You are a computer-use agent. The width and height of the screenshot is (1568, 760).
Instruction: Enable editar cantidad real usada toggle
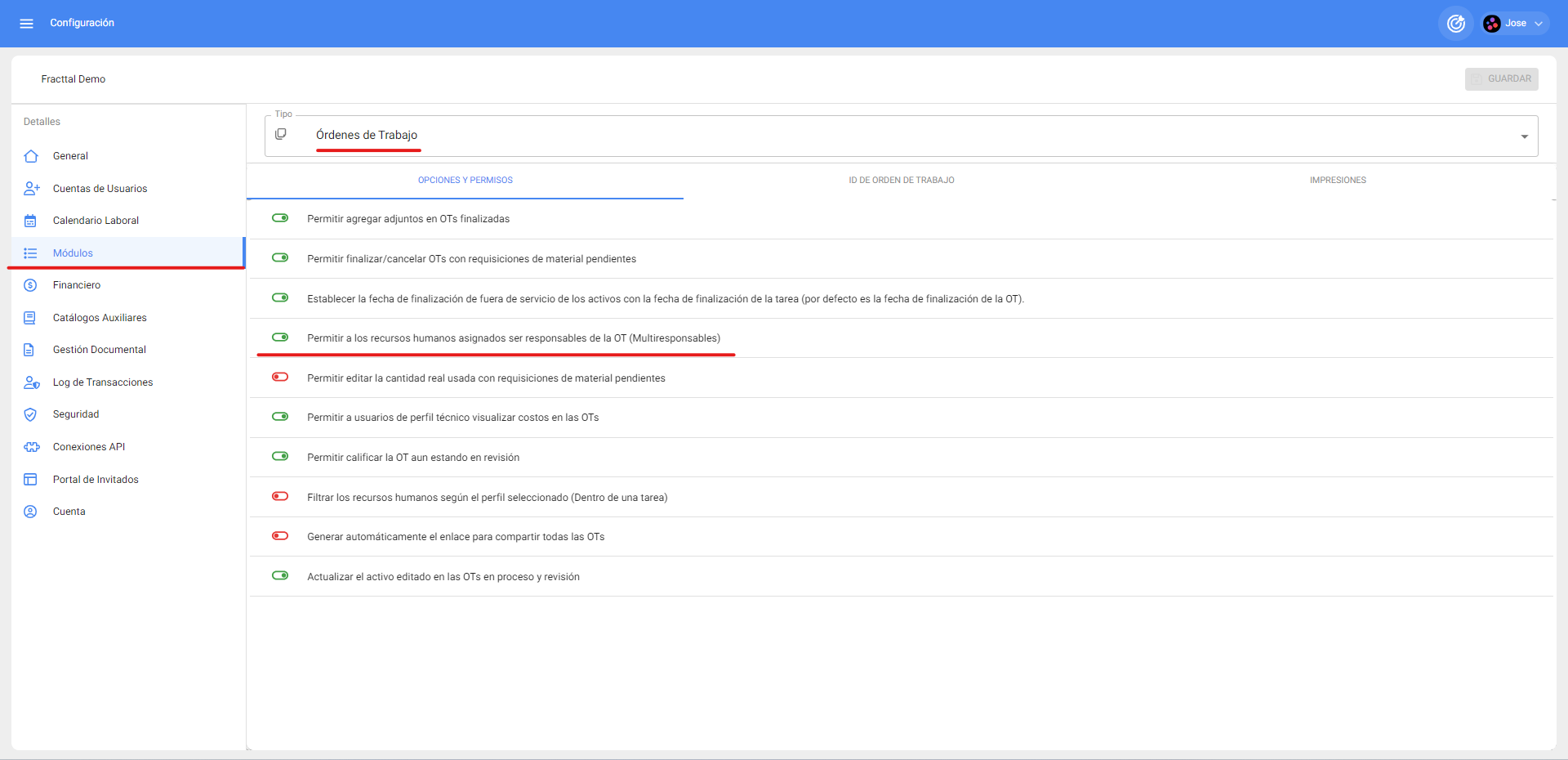coord(280,378)
